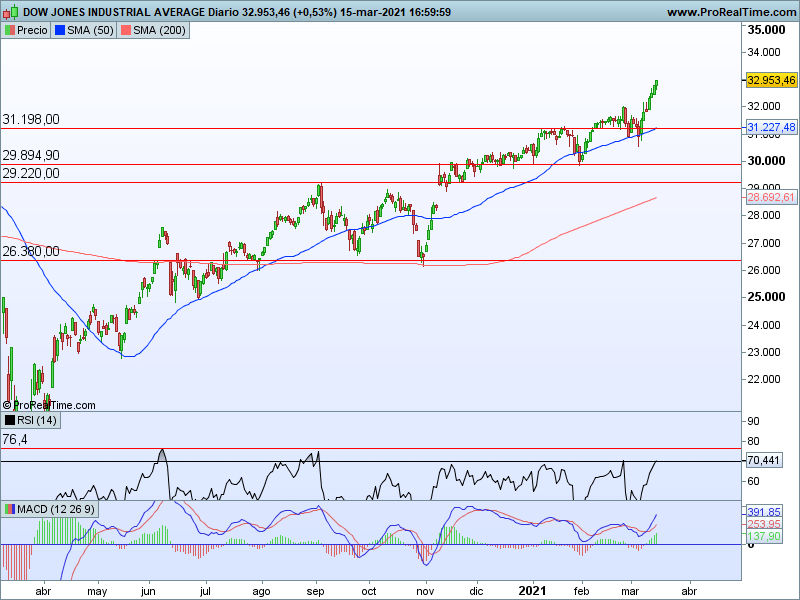
Task: Click the 60 mark on the RSI axis
Action: coord(754,481)
